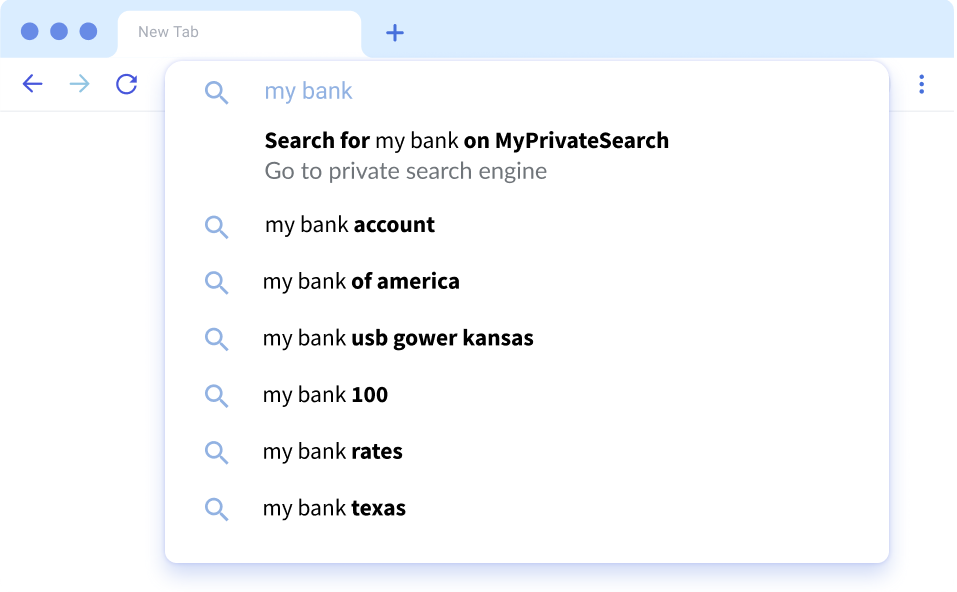
Task: Go forward using the right arrow icon
Action: click(x=79, y=84)
